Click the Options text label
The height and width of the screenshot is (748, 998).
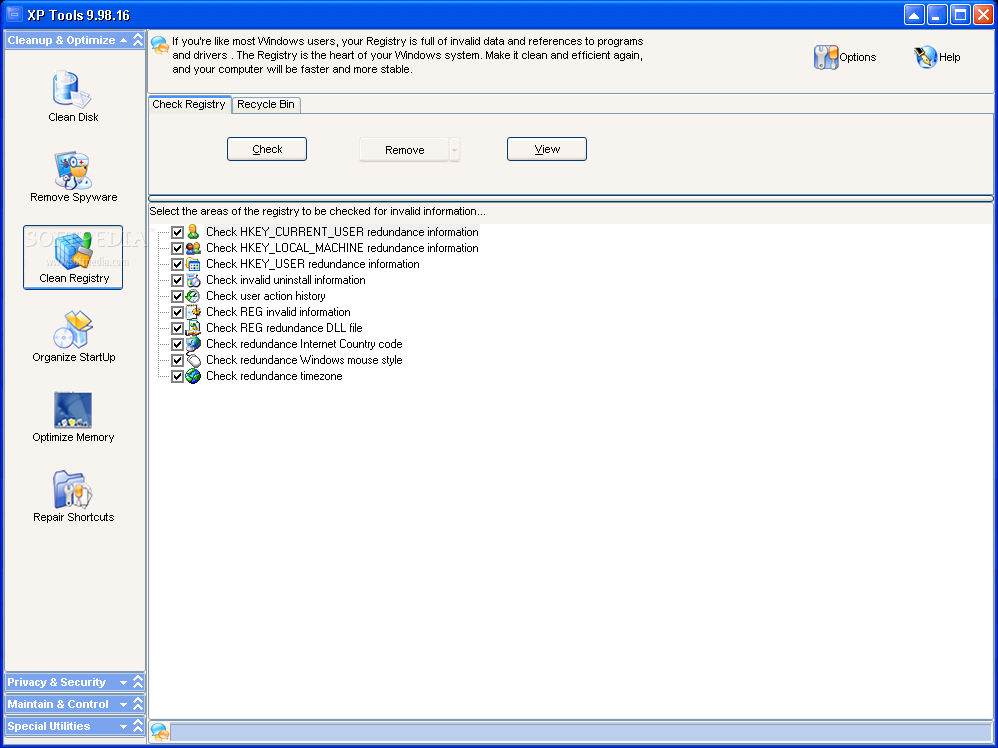click(x=857, y=57)
